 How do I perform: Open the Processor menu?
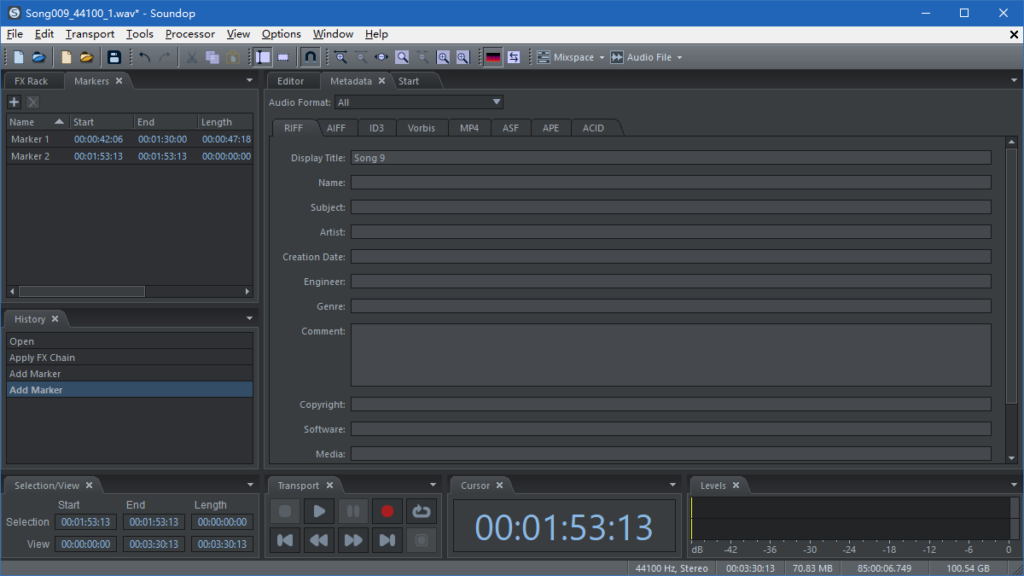tap(190, 33)
